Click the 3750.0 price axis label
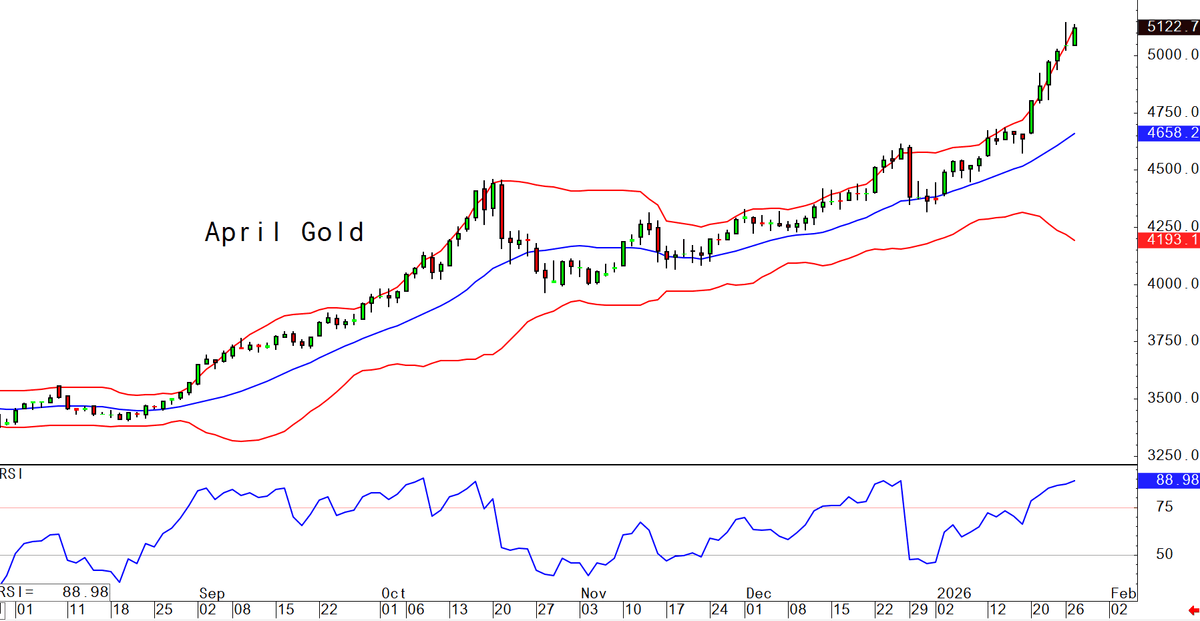Image resolution: width=1200 pixels, height=621 pixels. click(1172, 341)
